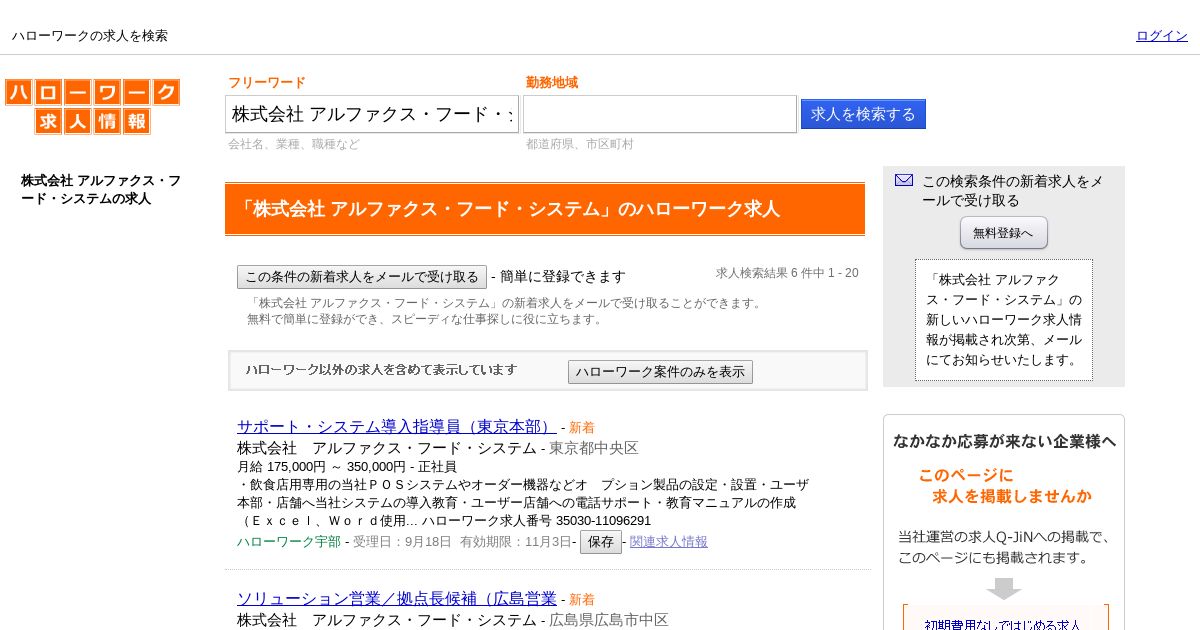Click the 求人検索結果 6 件中 1 - 20 text
This screenshot has width=1200, height=630.
click(x=787, y=273)
